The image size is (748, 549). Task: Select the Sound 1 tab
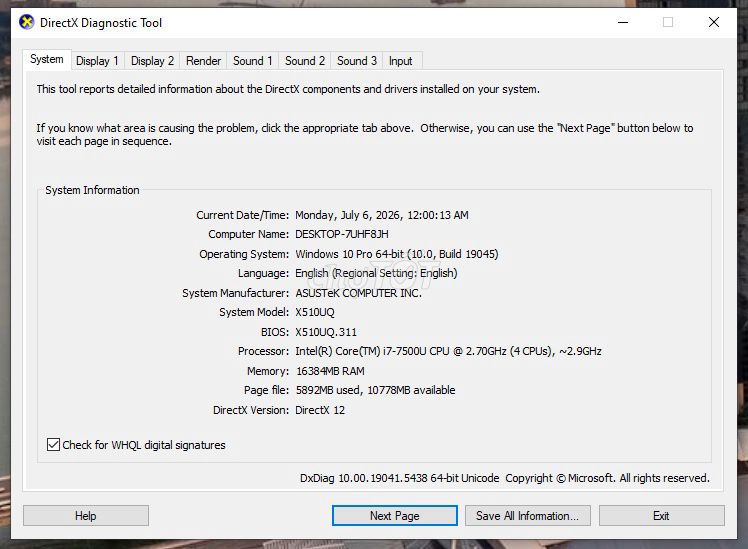(252, 61)
